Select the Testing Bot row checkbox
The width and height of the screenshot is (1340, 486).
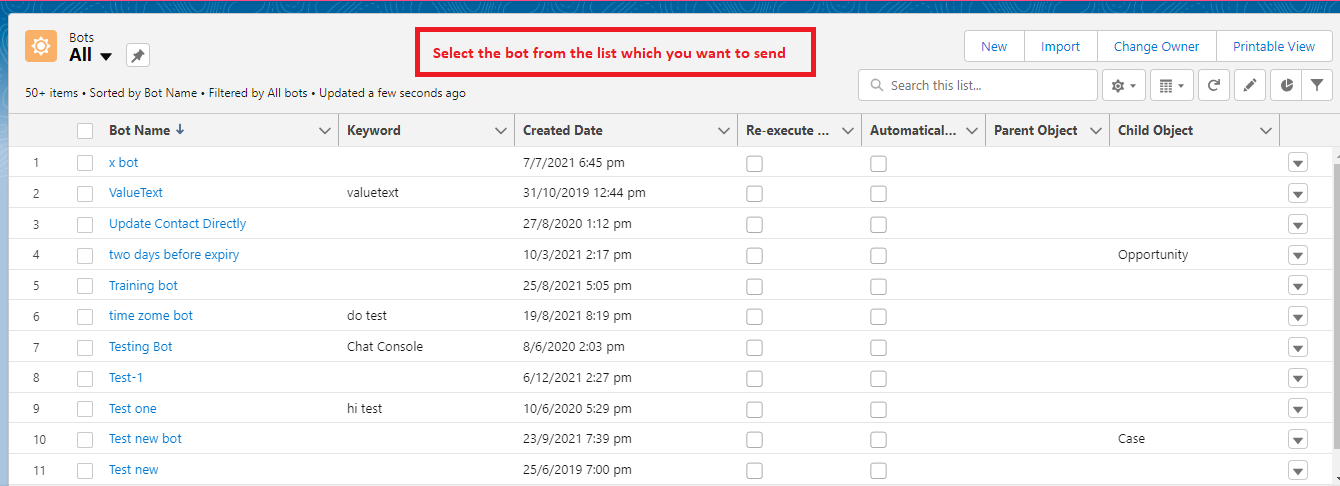(85, 347)
